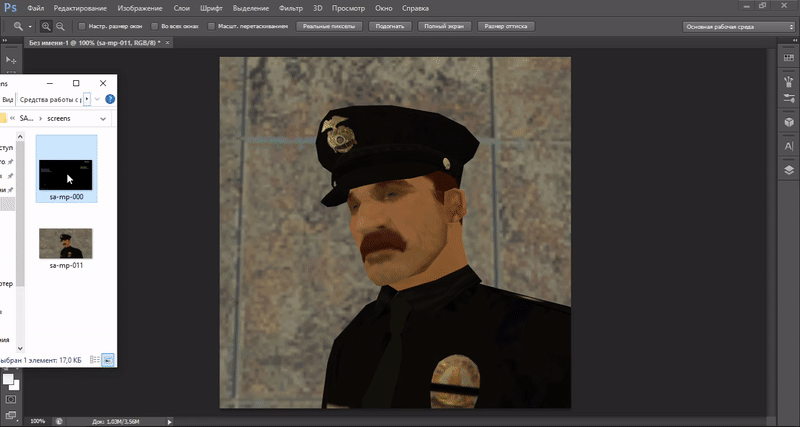The width and height of the screenshot is (800, 427).
Task: Open the status bar info arrow menu
Action: (x=169, y=422)
